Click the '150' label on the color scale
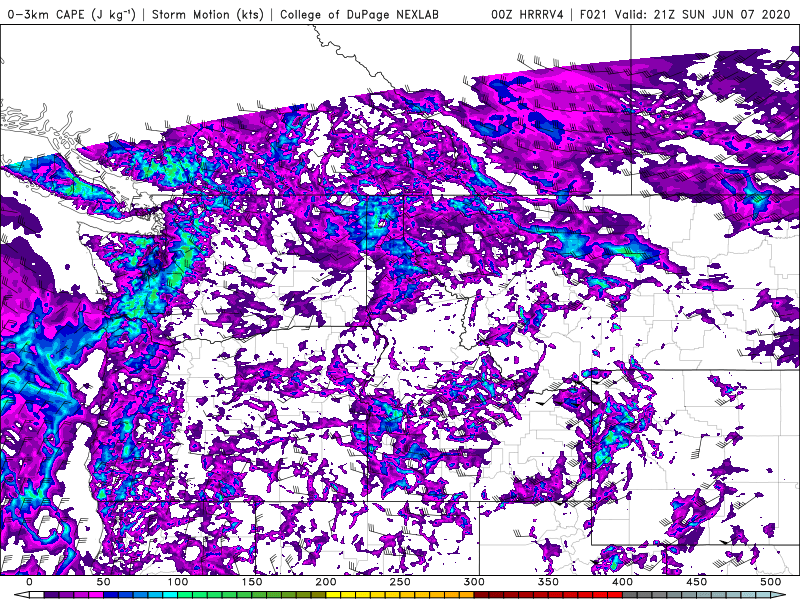This screenshot has height=600, width=800. tap(252, 582)
